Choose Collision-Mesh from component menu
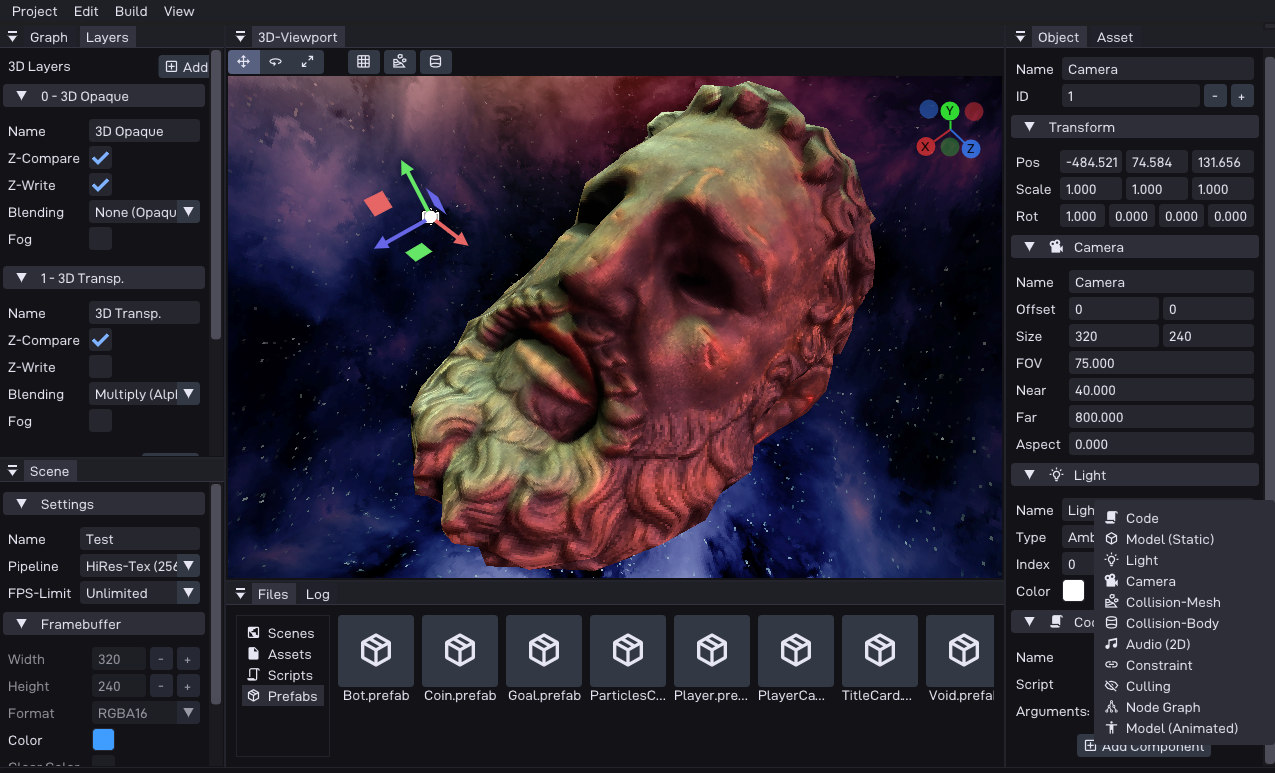The height and width of the screenshot is (773, 1275). [1172, 602]
